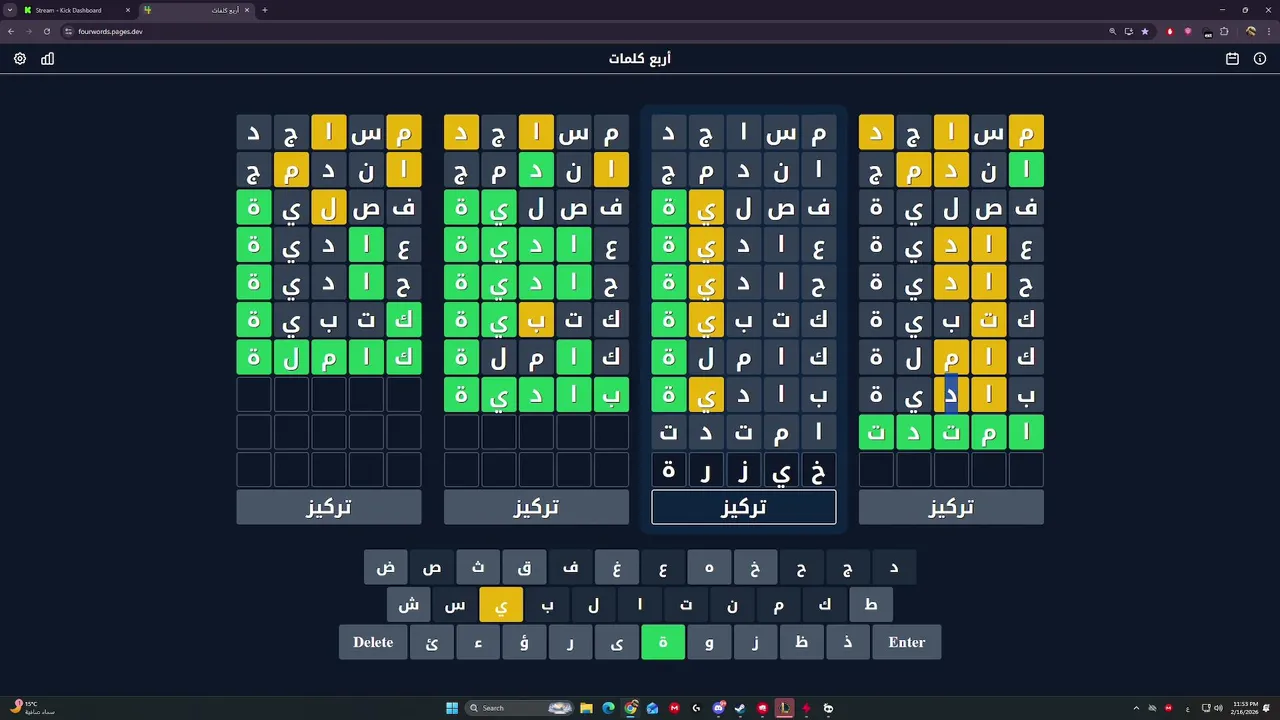Launch Microsoft Edge from the taskbar

point(608,708)
